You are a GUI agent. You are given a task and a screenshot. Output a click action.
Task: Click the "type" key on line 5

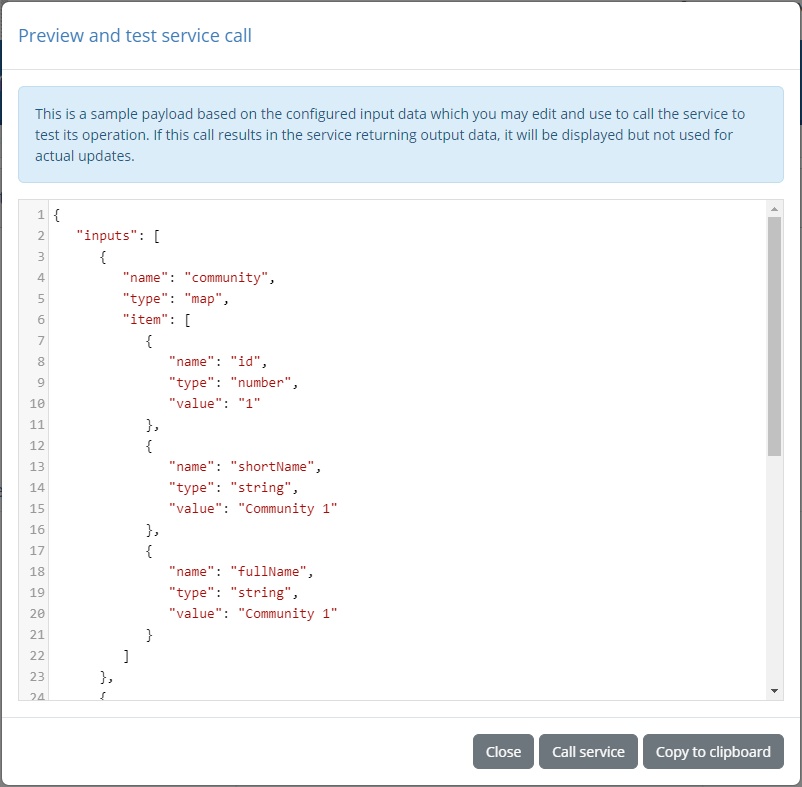click(x=145, y=299)
